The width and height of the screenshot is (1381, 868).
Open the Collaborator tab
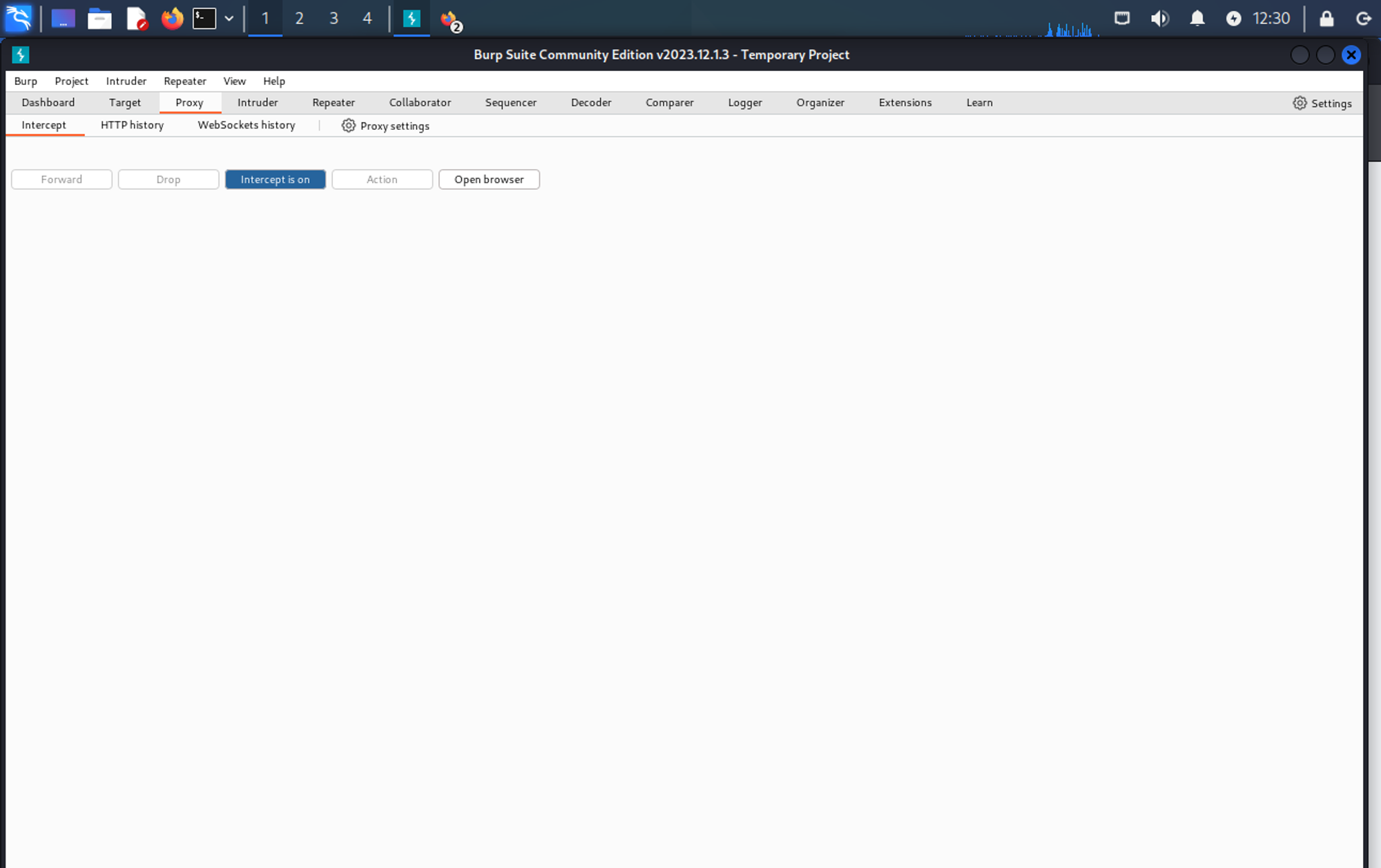point(420,102)
